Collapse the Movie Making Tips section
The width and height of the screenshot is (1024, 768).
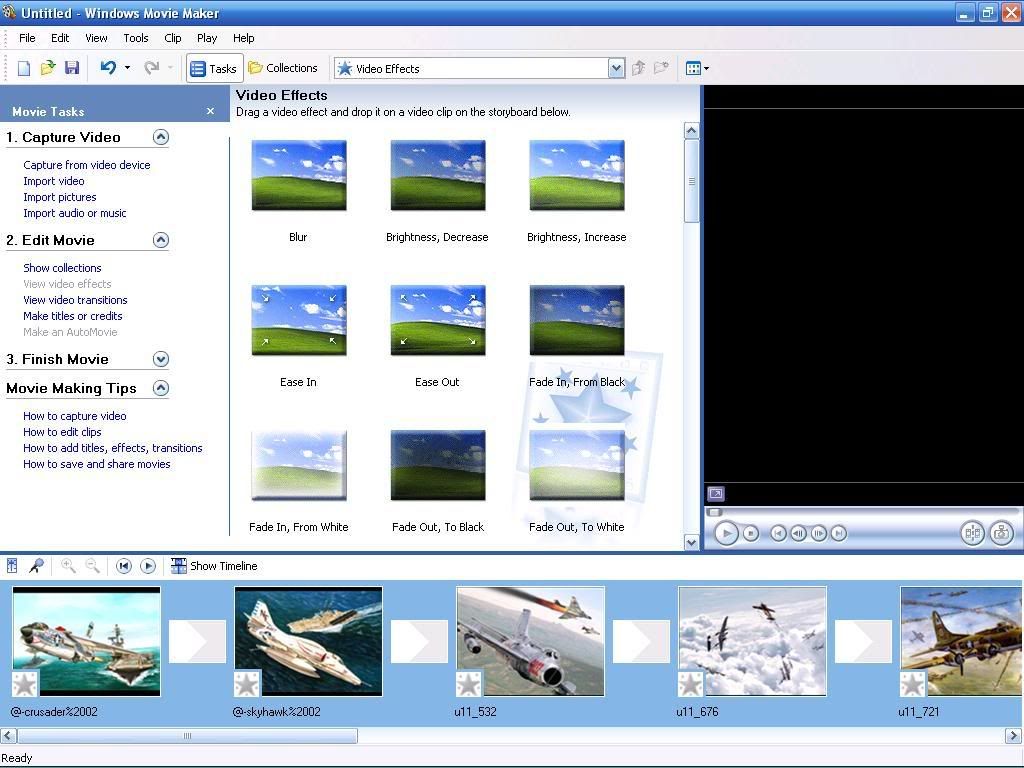pos(161,388)
